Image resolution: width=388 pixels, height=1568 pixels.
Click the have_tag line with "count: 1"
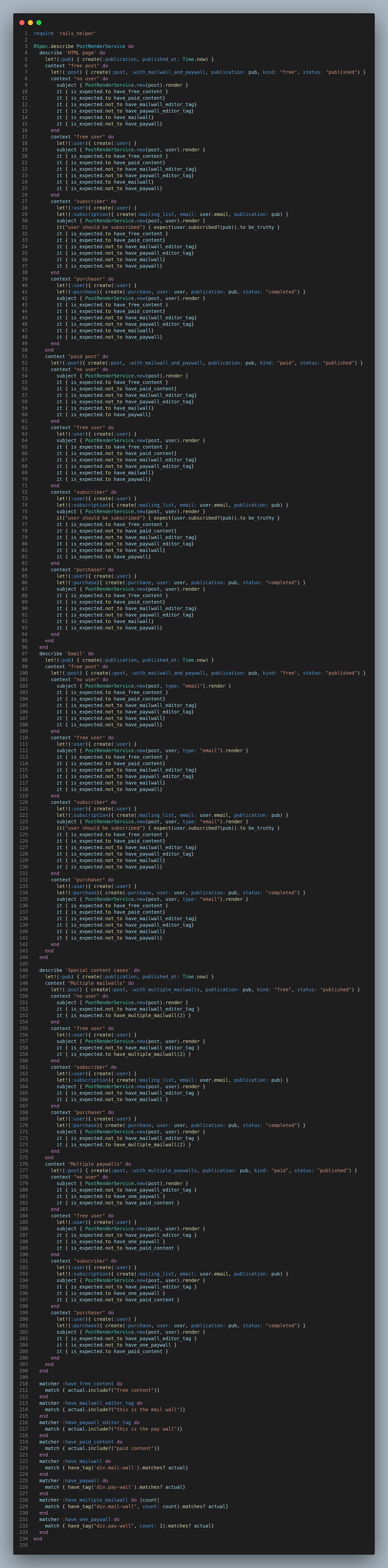pos(130,1526)
